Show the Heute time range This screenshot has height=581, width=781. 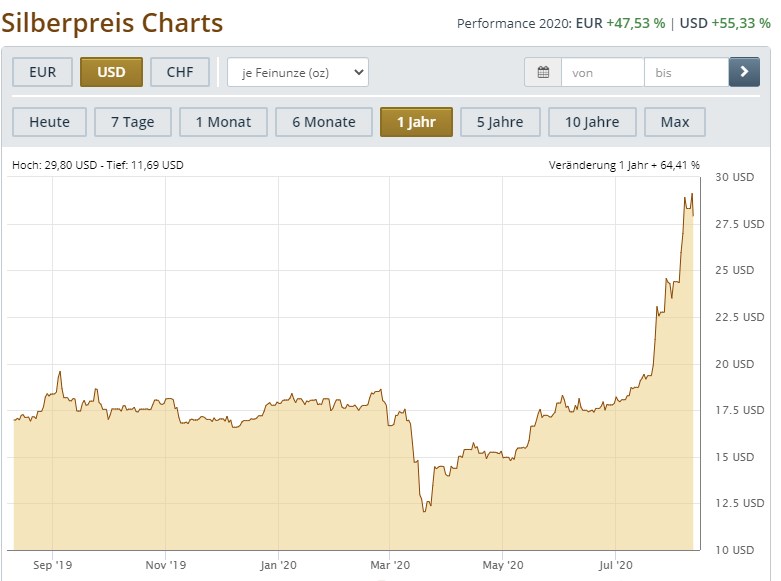click(49, 122)
